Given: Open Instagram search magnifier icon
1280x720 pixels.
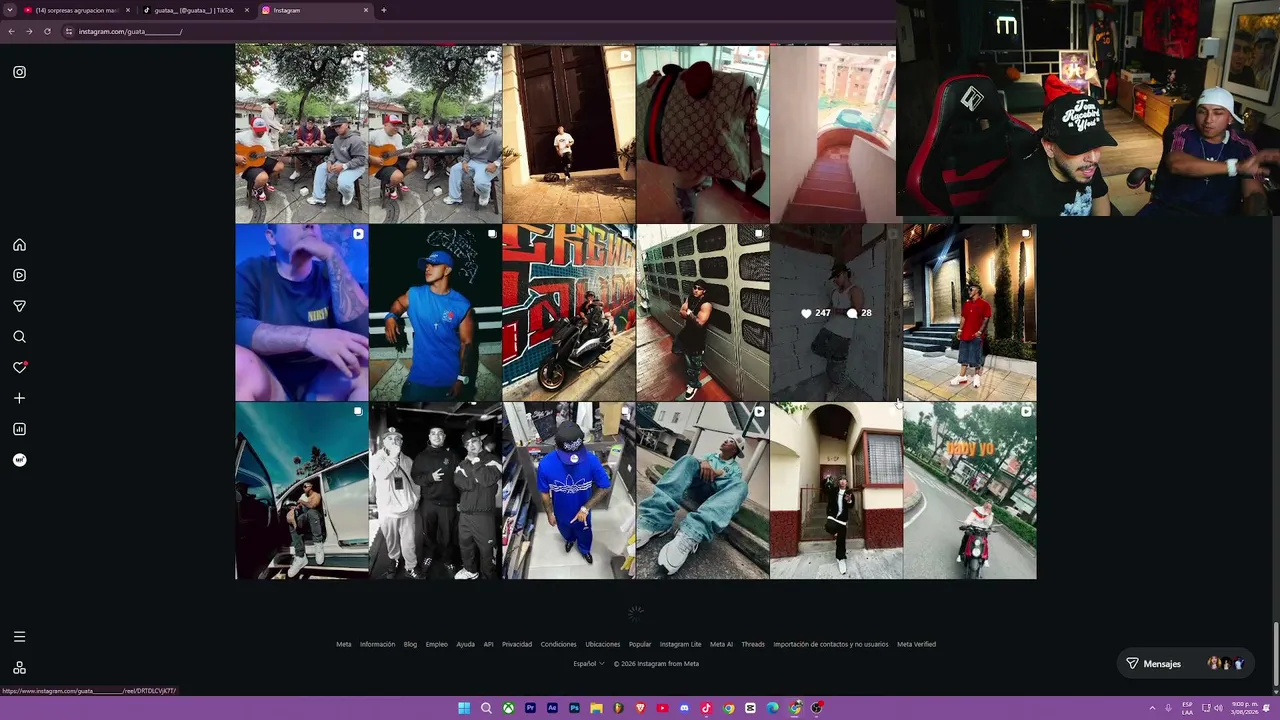Looking at the screenshot, I should [19, 337].
